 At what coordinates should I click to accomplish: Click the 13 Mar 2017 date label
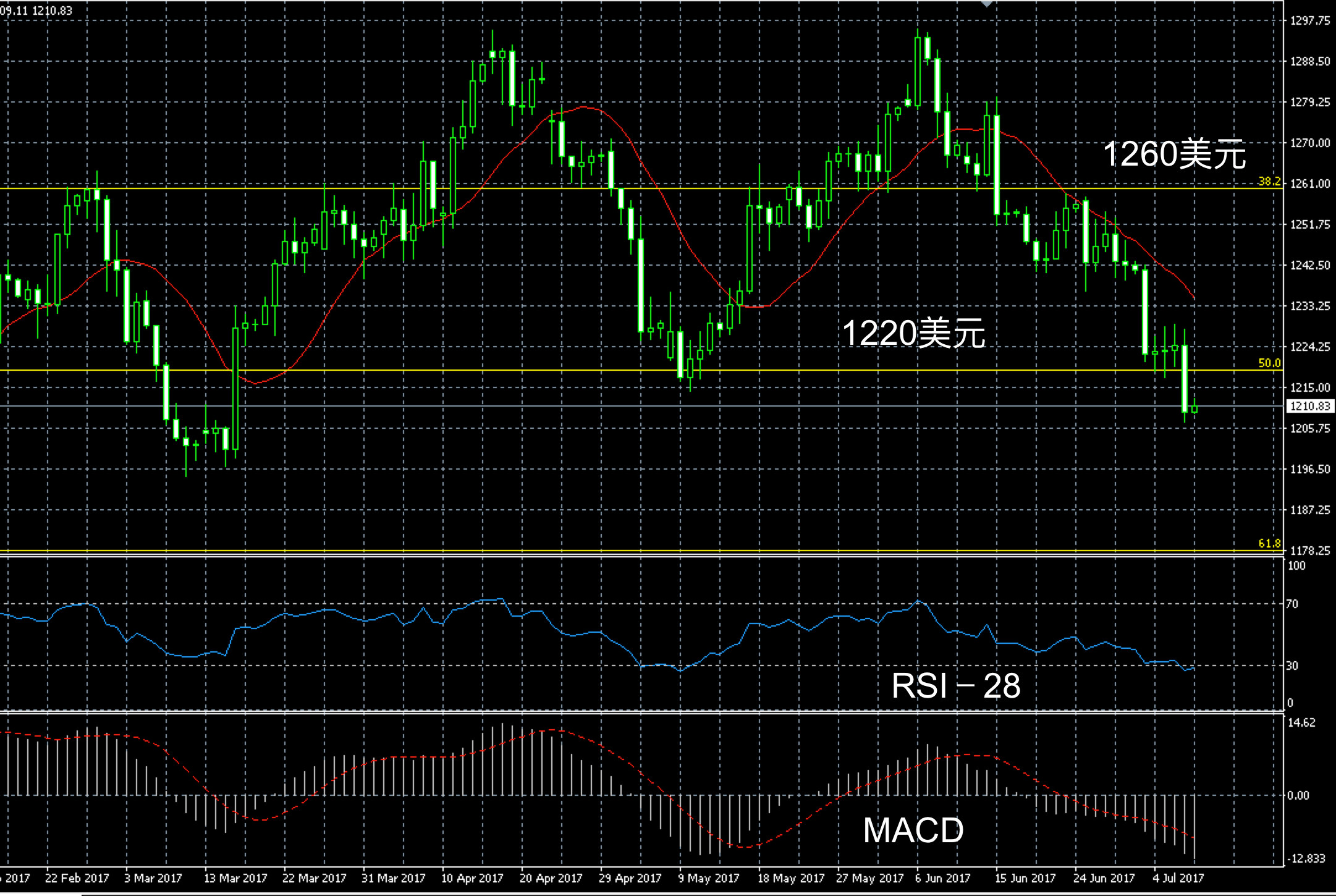pos(235,878)
